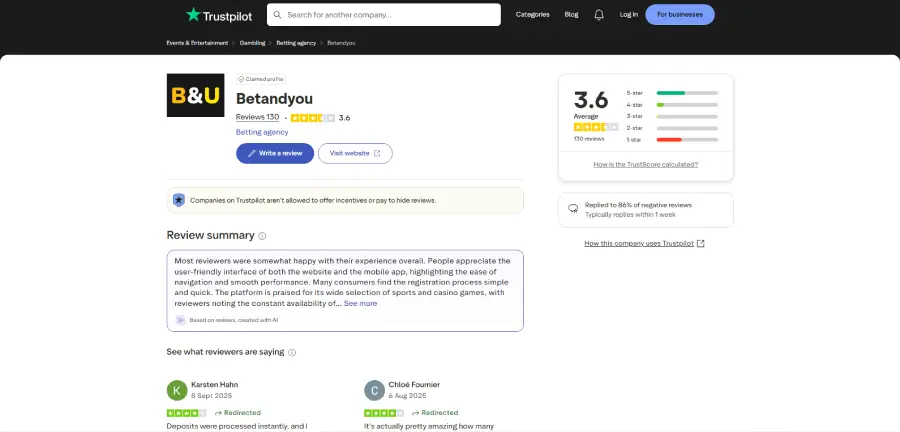Open Reviews 130 link

click(258, 118)
